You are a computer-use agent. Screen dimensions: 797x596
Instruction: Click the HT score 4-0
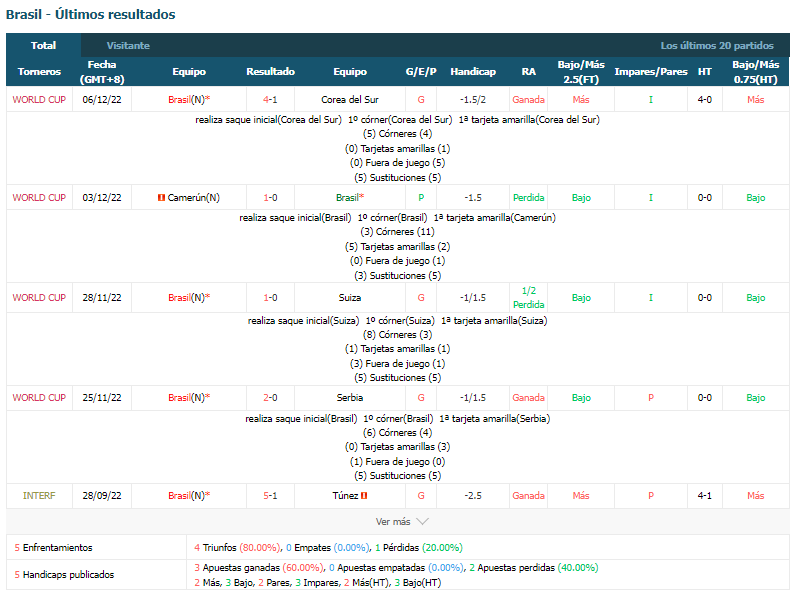click(704, 100)
